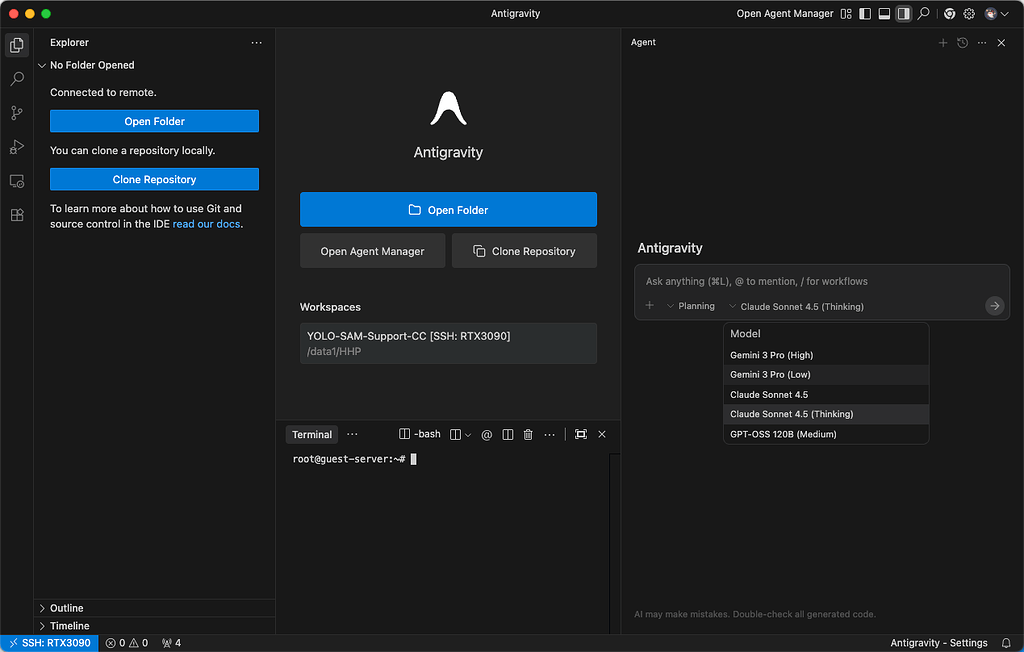Expand the Timeline section
This screenshot has width=1024, height=652.
[x=154, y=626]
